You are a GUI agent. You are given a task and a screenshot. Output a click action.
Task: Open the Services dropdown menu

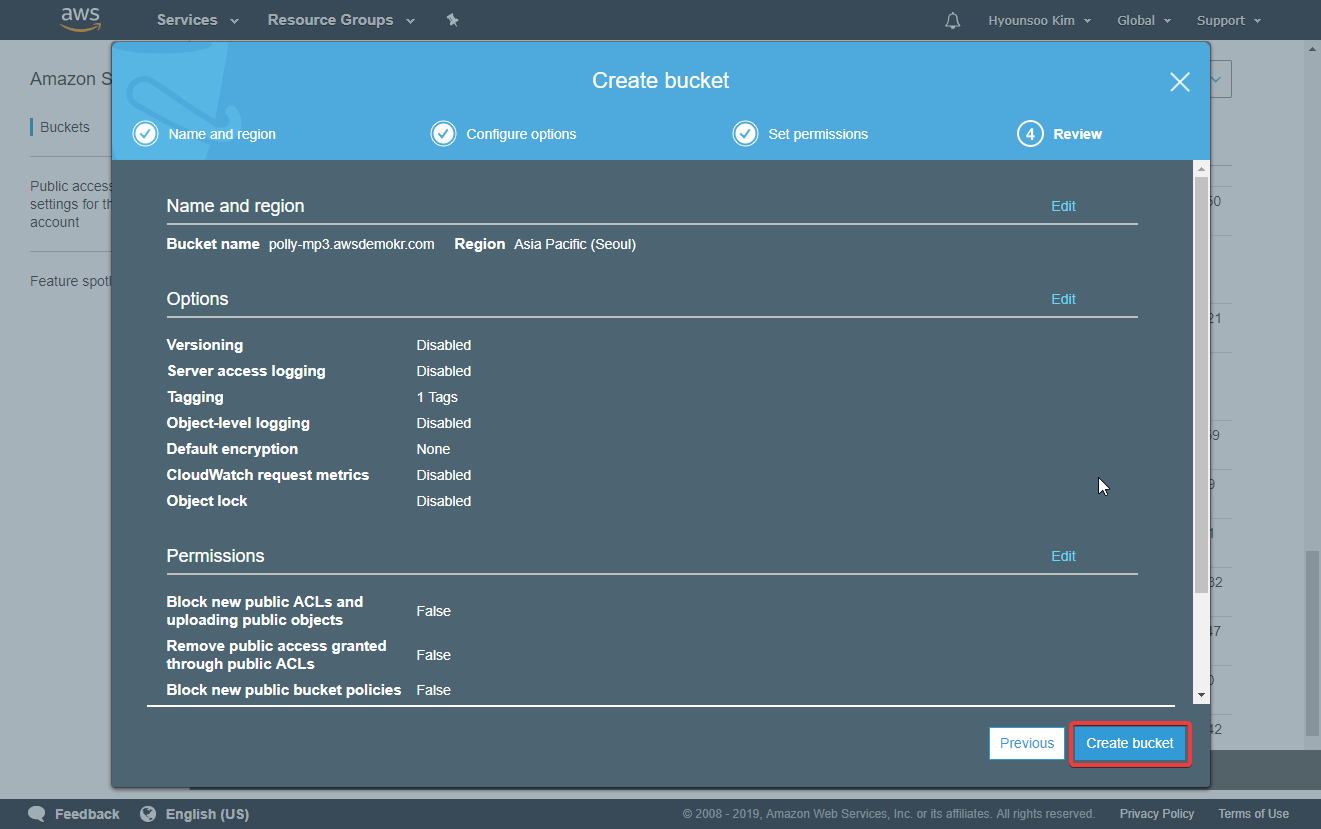click(x=198, y=20)
